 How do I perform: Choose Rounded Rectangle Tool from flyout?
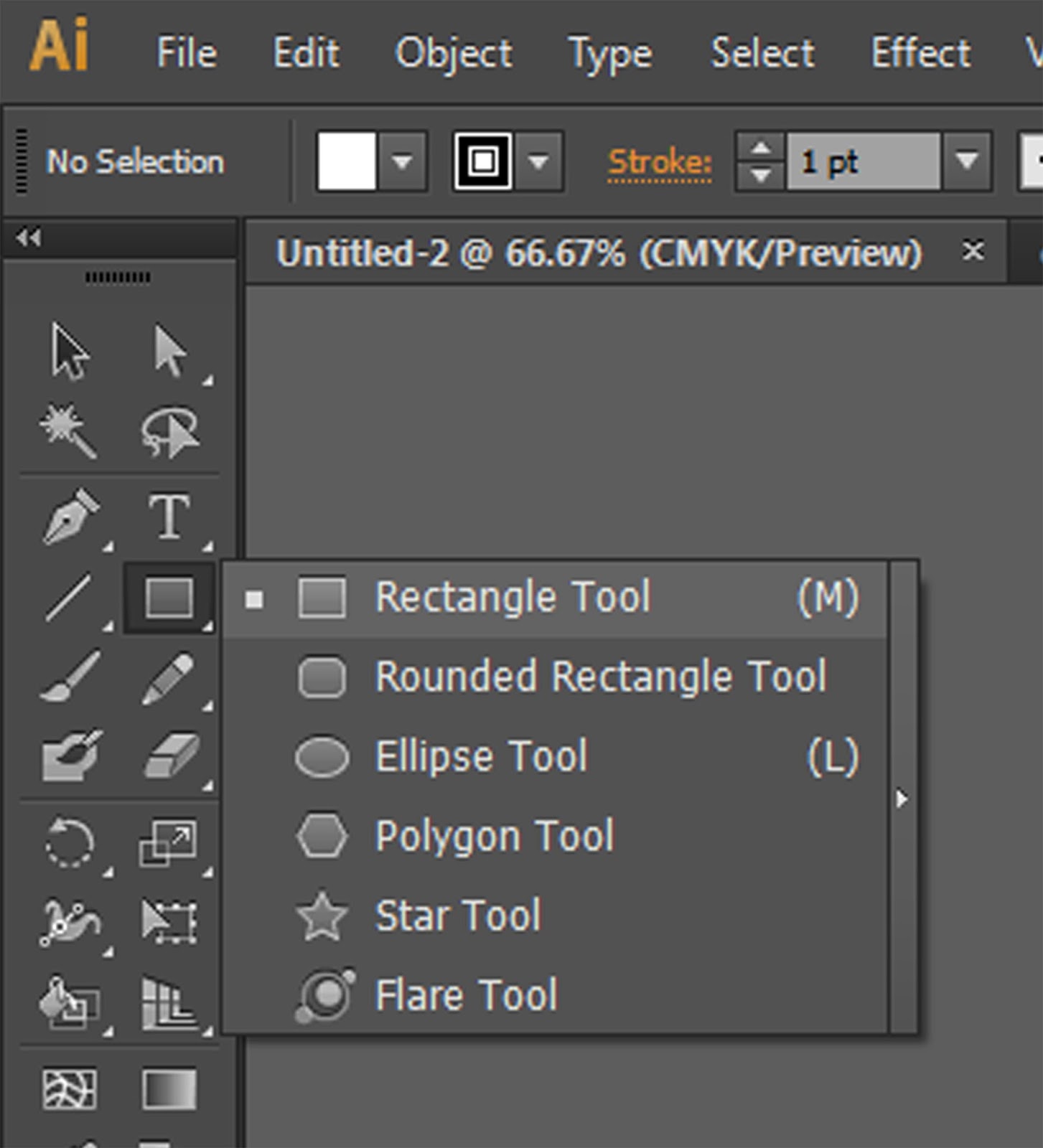[554, 677]
